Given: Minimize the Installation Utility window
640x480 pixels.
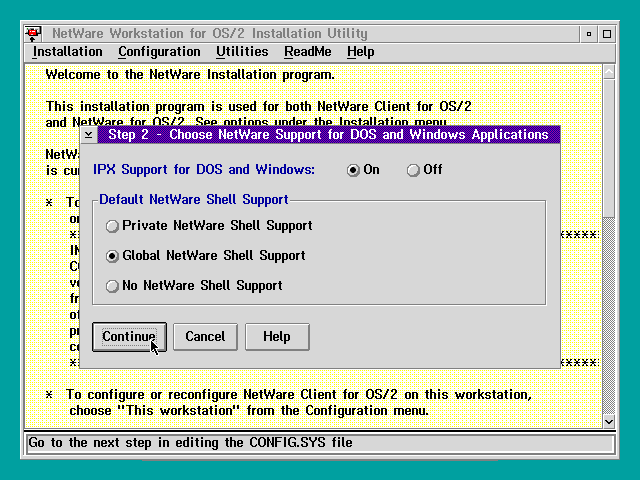Looking at the screenshot, I should [589, 34].
